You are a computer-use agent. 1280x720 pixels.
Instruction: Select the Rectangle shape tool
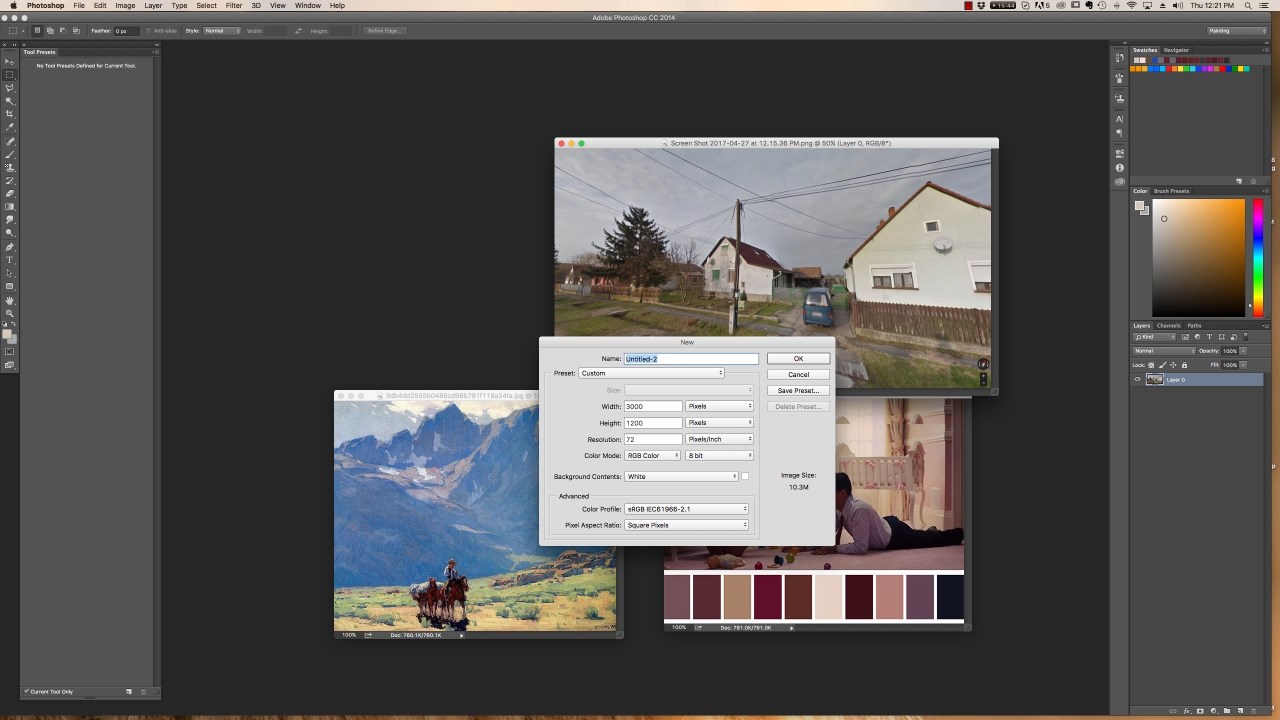[x=10, y=286]
